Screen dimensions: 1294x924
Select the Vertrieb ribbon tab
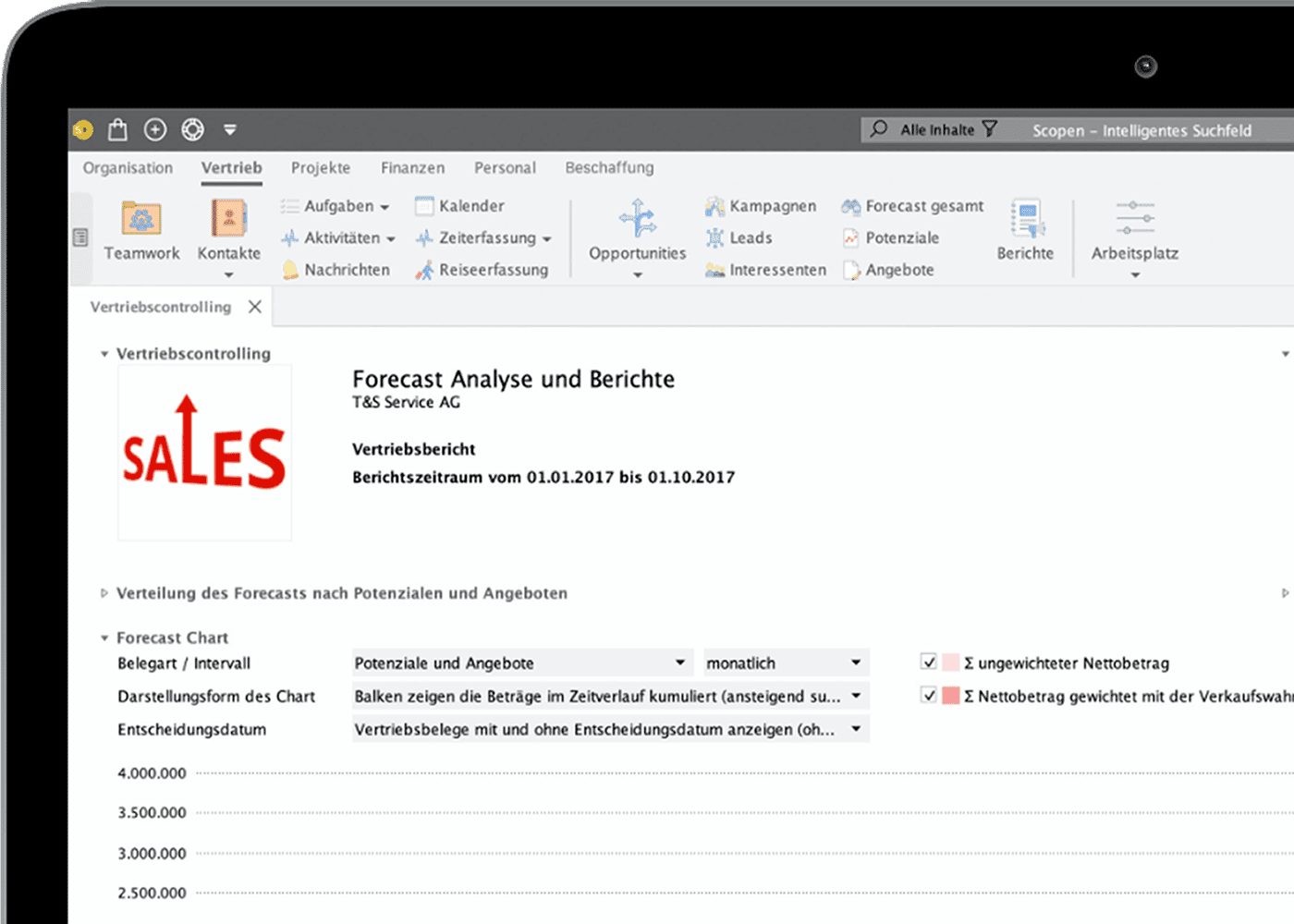point(232,167)
